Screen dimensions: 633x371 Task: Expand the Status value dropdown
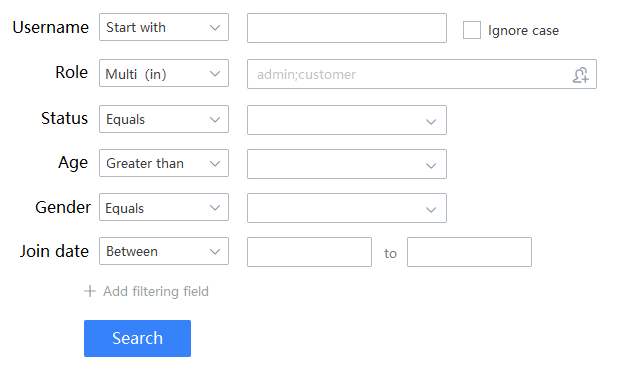(347, 120)
